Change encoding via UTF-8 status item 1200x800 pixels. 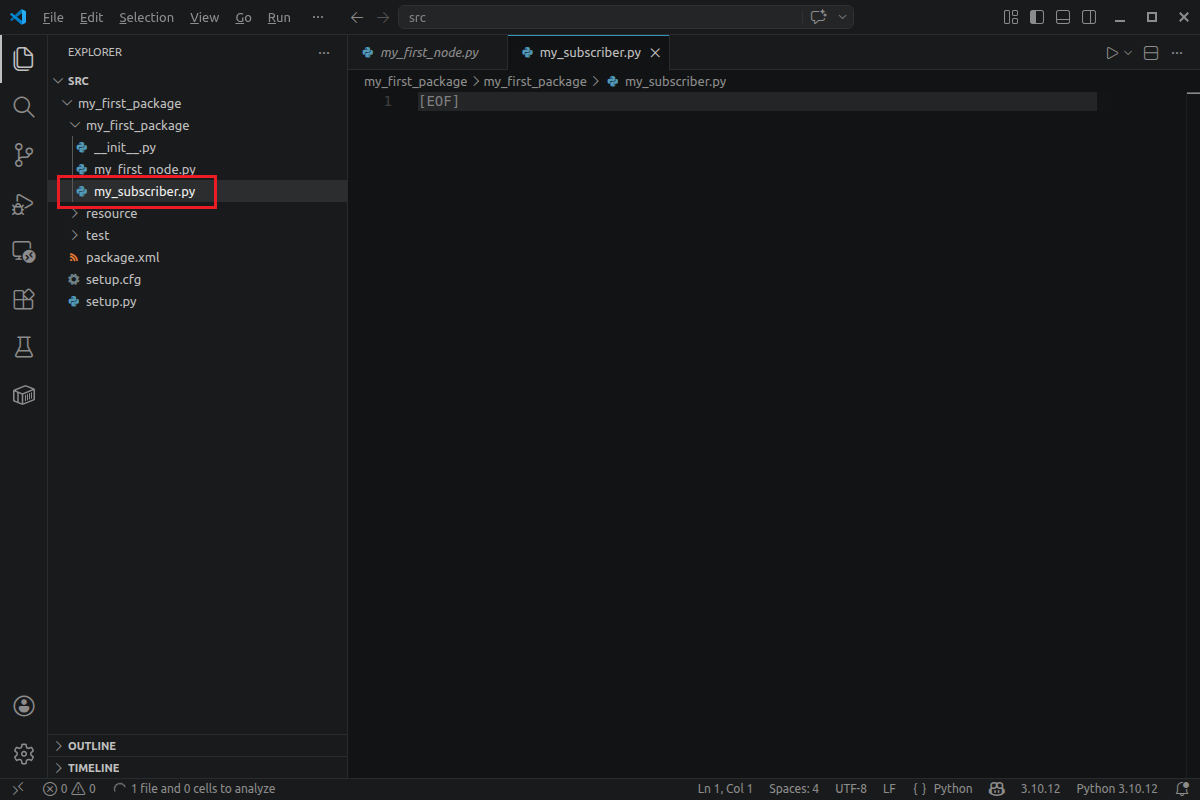click(x=851, y=789)
